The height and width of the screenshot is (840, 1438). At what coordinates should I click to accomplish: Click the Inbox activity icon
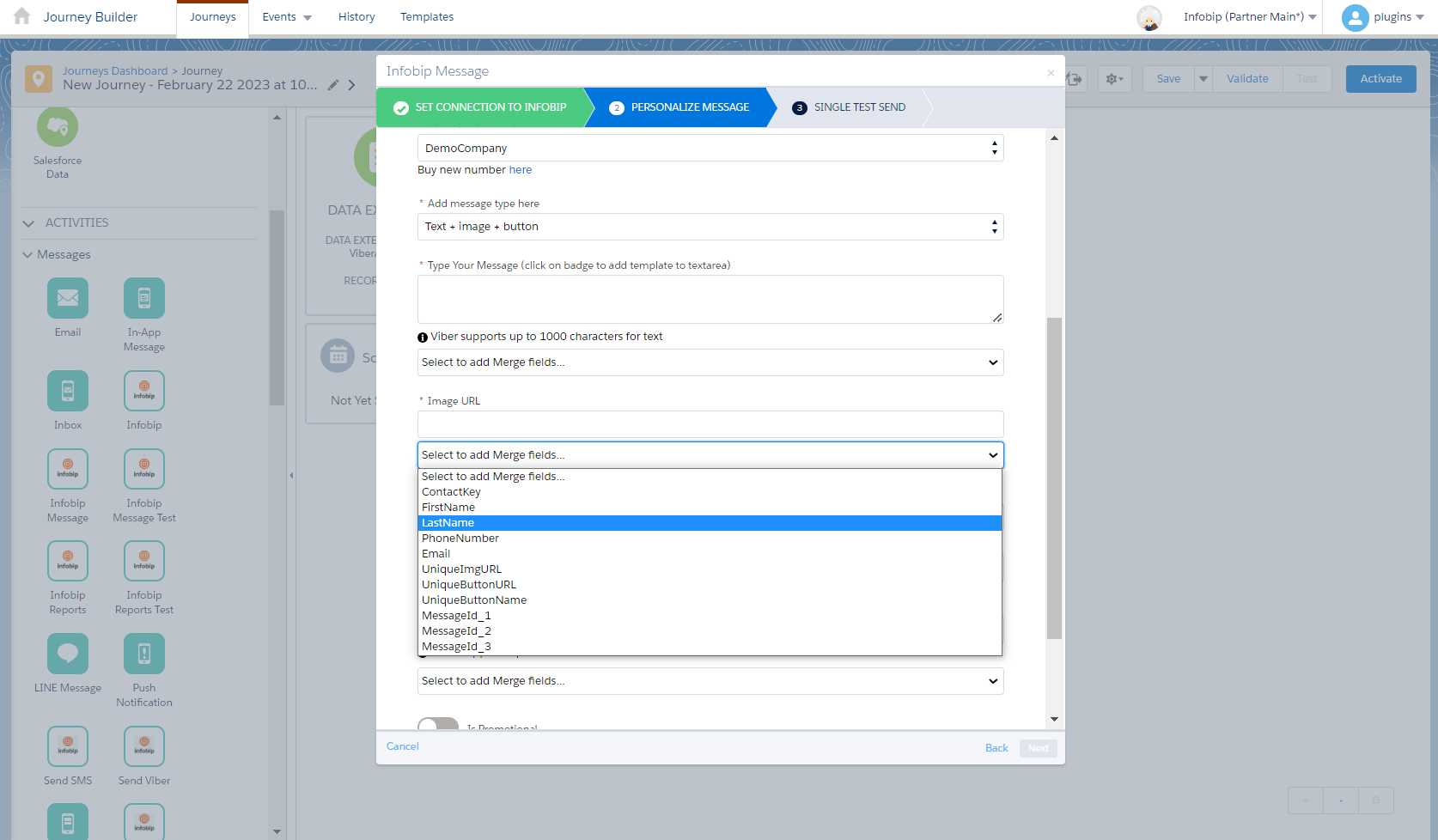point(68,391)
